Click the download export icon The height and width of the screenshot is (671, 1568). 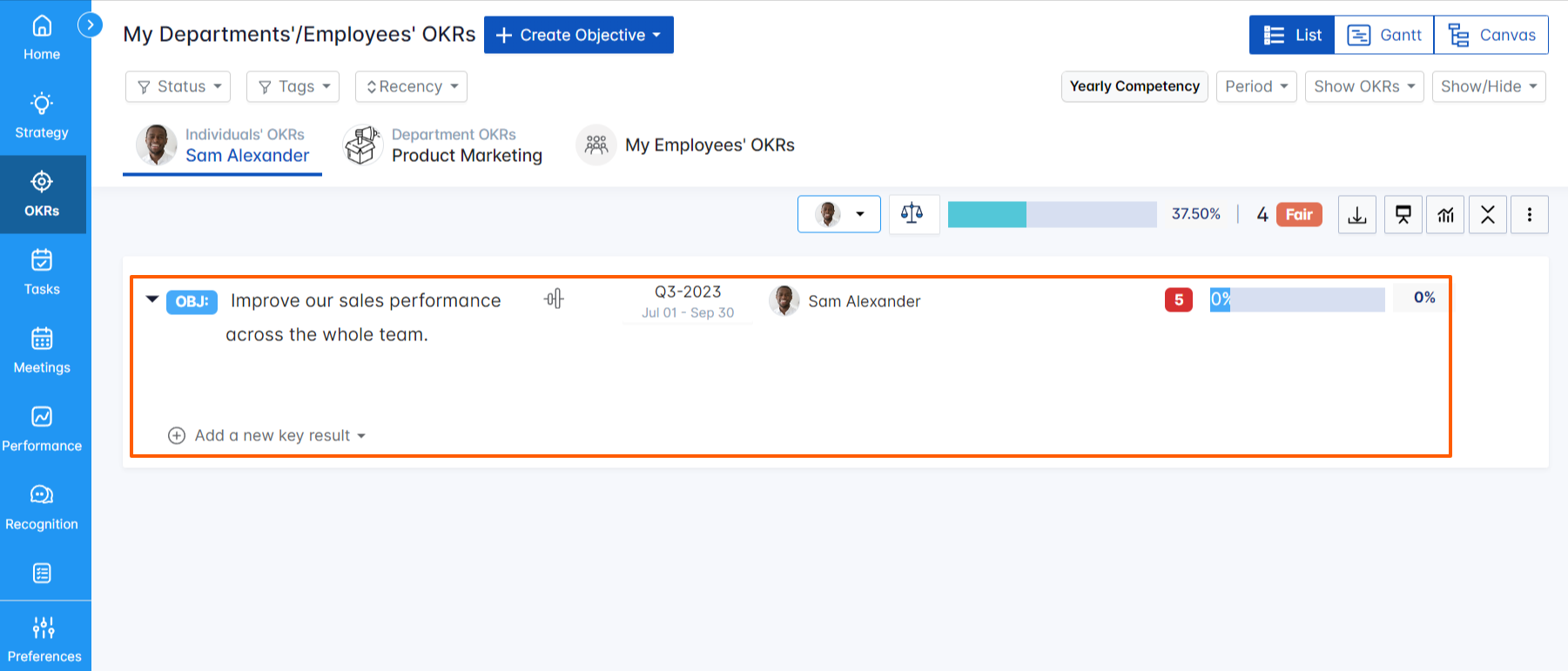[x=1356, y=215]
